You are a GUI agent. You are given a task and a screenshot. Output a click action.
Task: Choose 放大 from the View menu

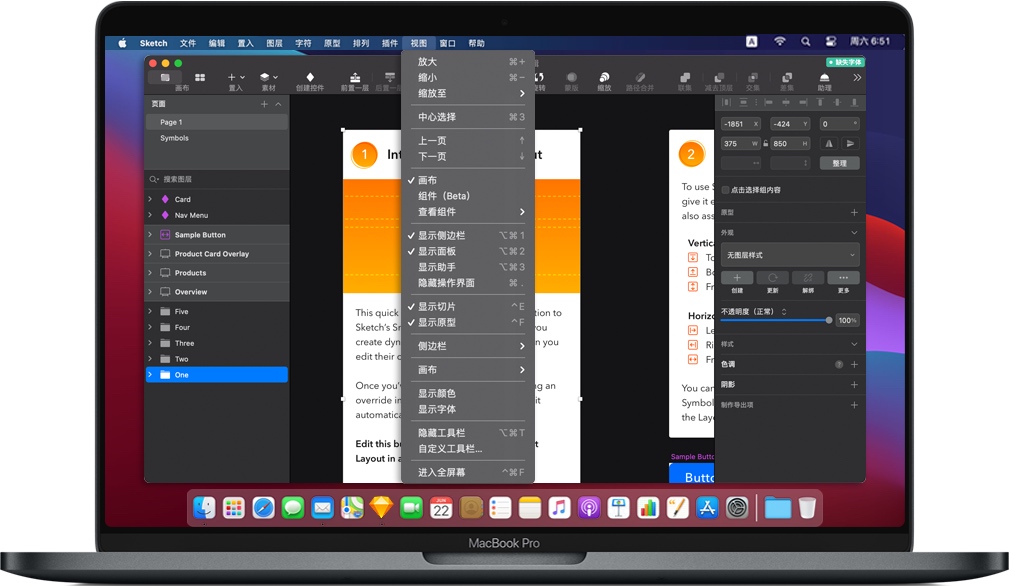(467, 62)
